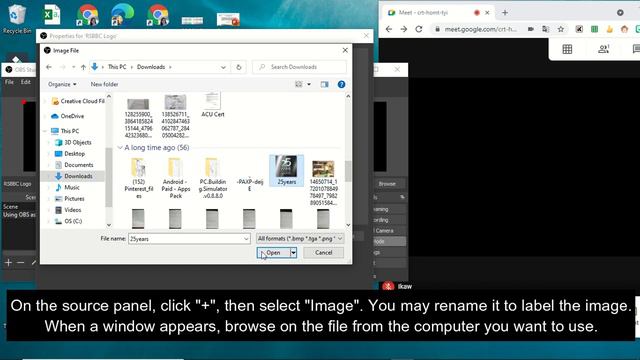Select Downloads in navigation pane

(x=73, y=176)
